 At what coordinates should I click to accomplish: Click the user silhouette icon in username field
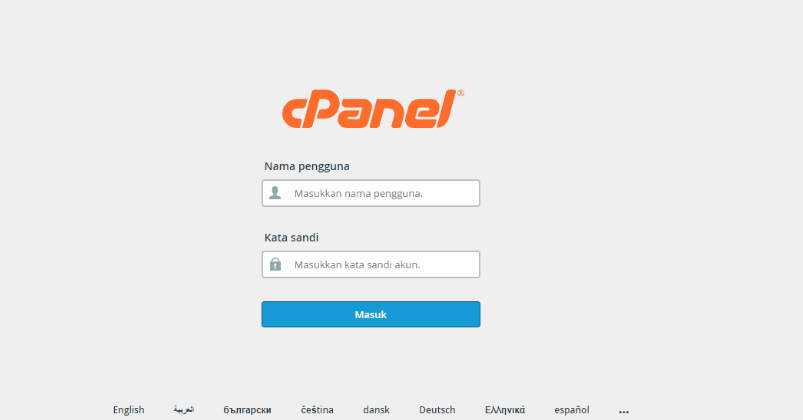click(275, 193)
